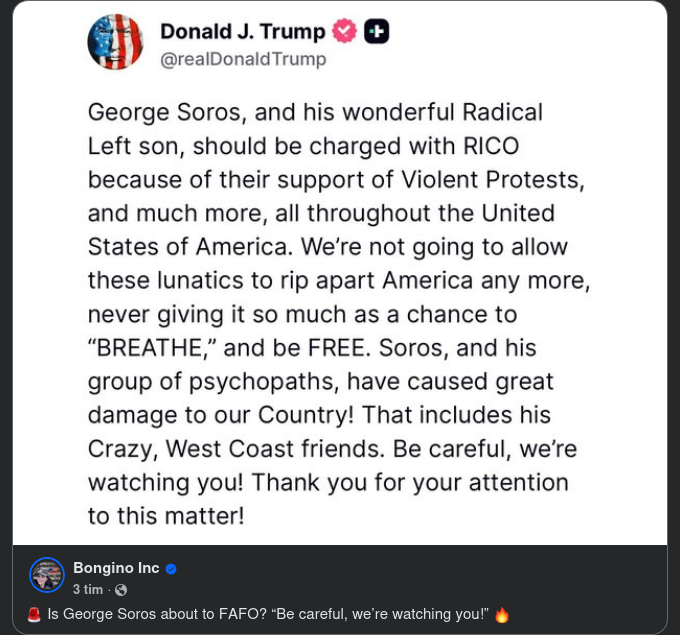Open the Donald J. Trump display name
The height and width of the screenshot is (635, 680).
(x=243, y=32)
